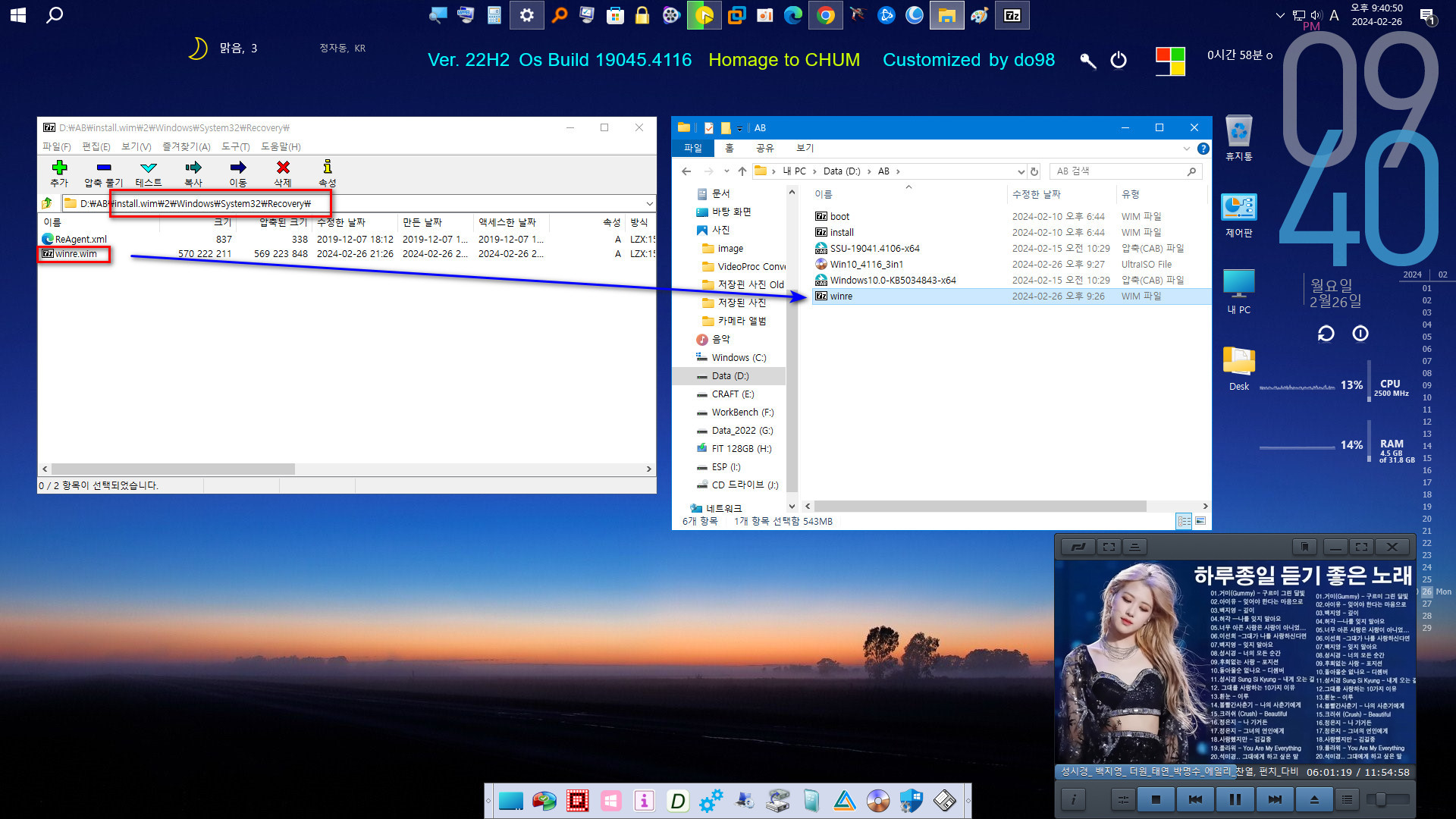The width and height of the screenshot is (1456, 819).
Task: Click the Chrome icon in top taskbar
Action: coord(826,15)
